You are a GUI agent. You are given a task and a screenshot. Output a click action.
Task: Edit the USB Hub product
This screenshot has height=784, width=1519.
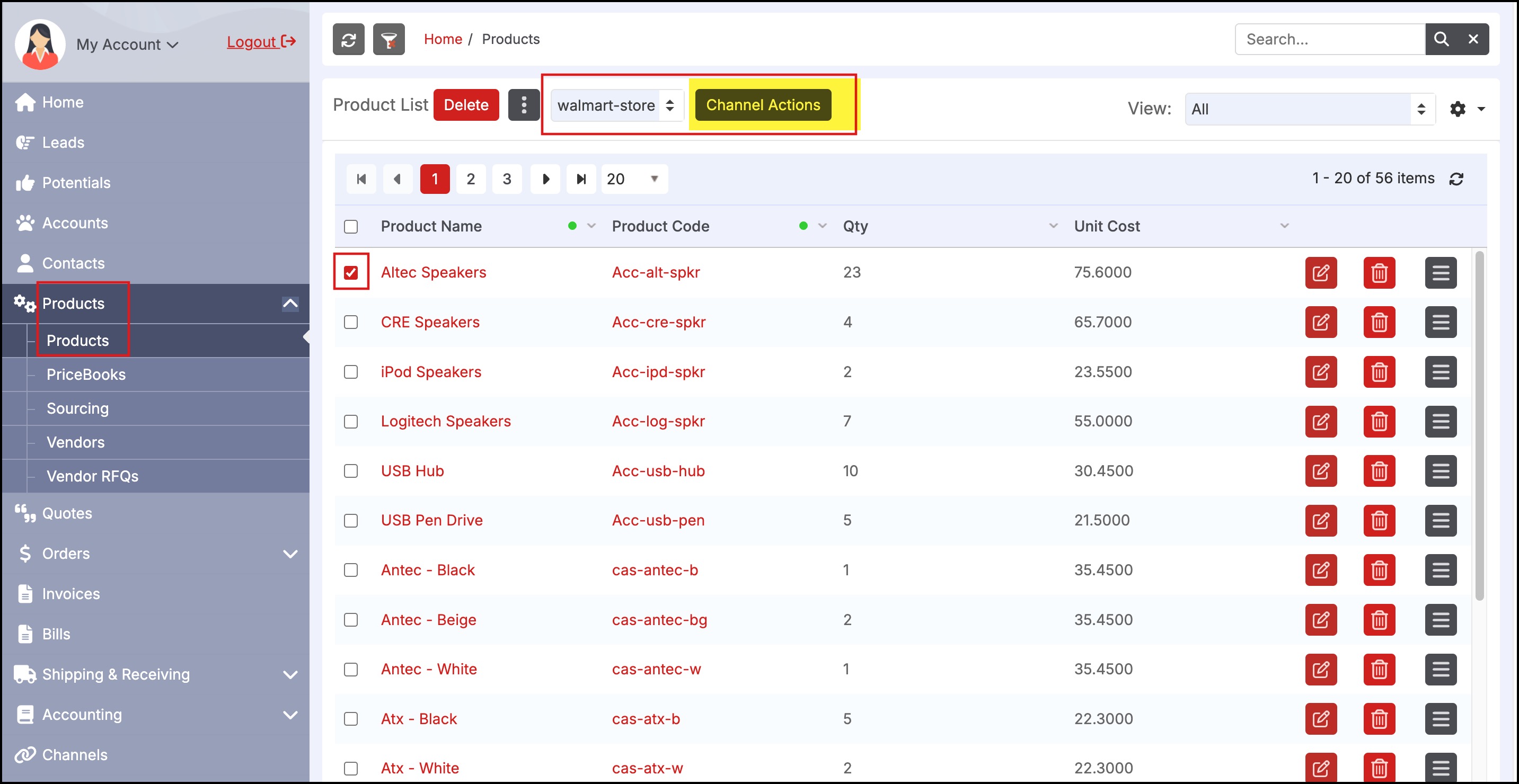(1321, 471)
